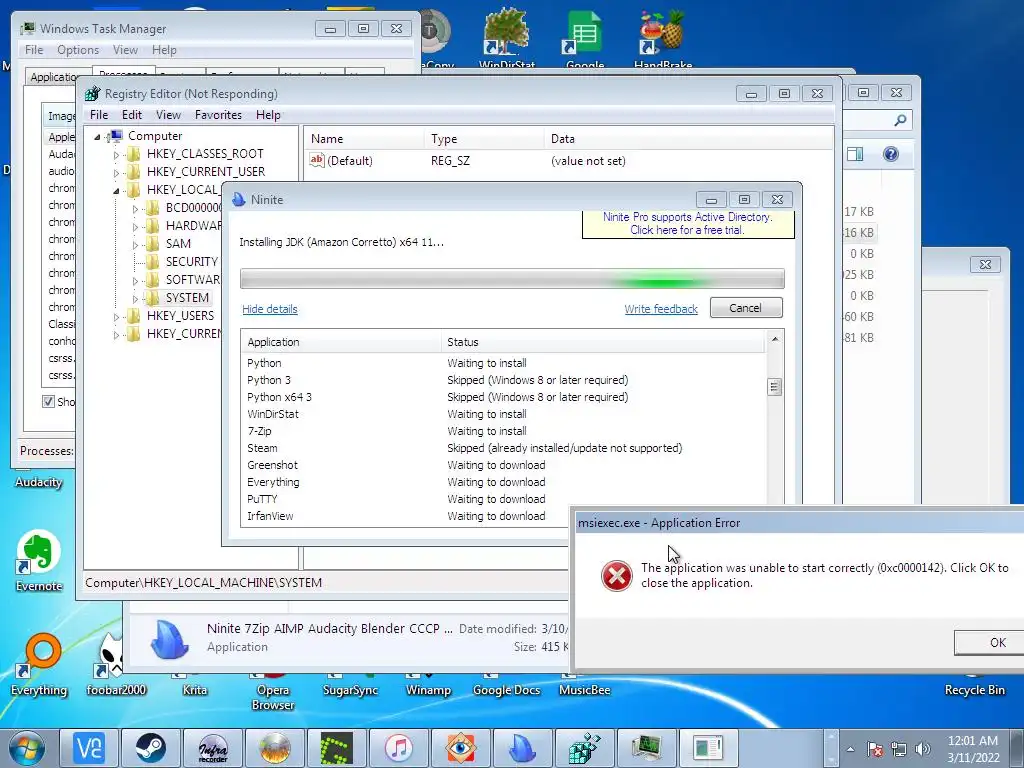This screenshot has height=768, width=1024.
Task: Expand HKEY_CURRENT_USER tree node
Action: (x=116, y=172)
